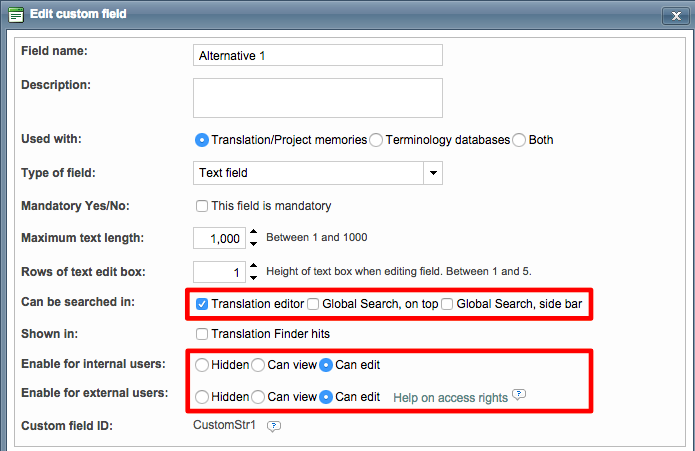Viewport: 695px width, 451px height.
Task: Close the Edit custom field dialog
Action: 674,15
